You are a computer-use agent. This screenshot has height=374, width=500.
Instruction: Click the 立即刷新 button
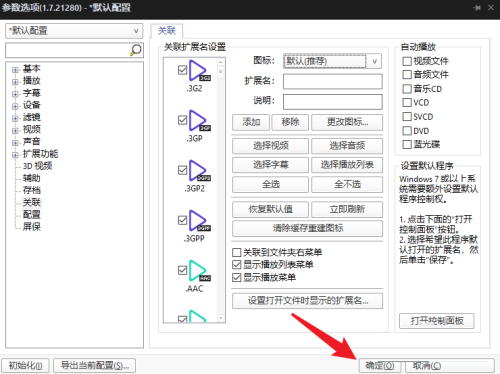347,209
